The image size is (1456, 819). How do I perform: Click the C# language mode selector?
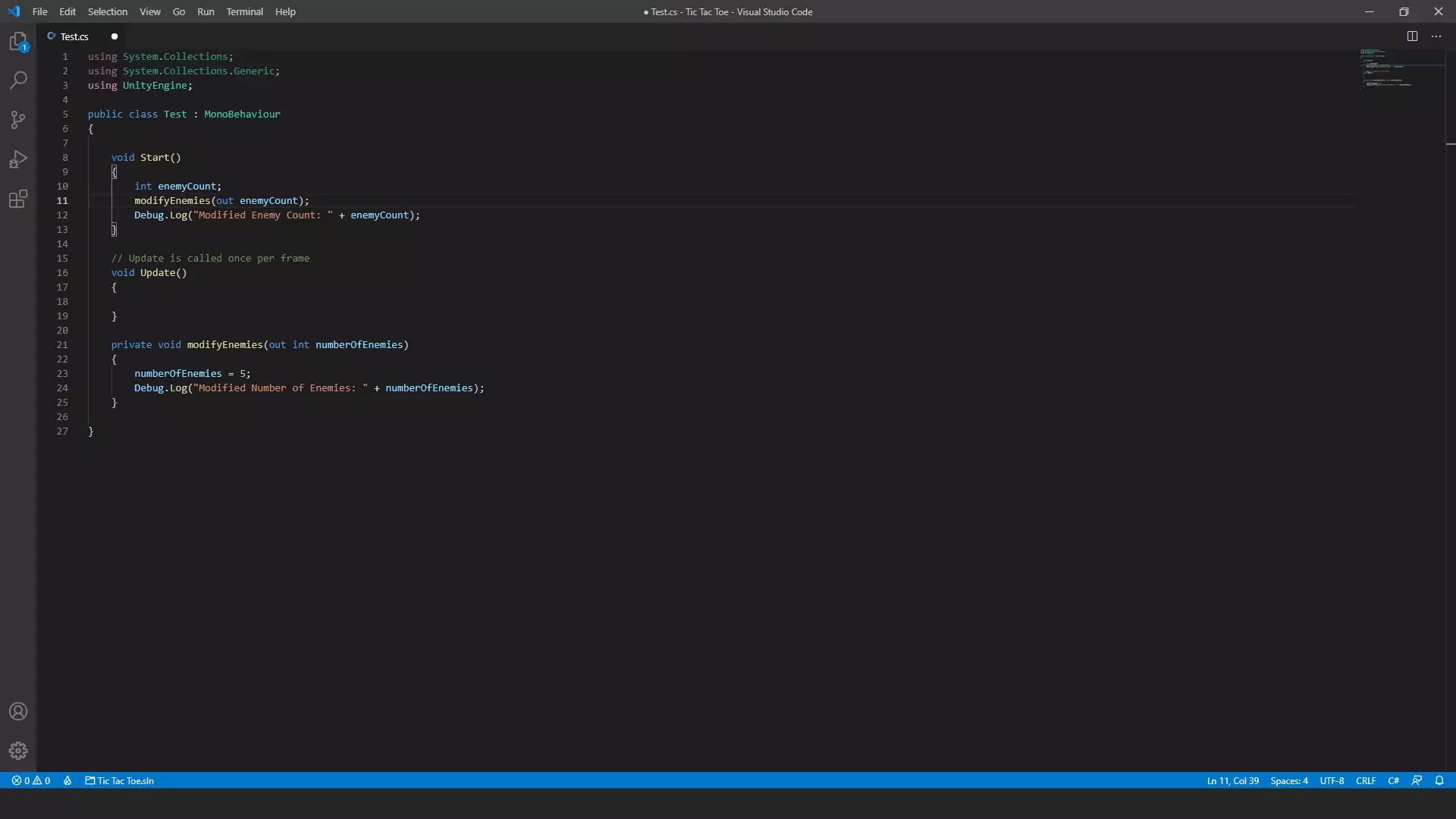pyautogui.click(x=1394, y=780)
